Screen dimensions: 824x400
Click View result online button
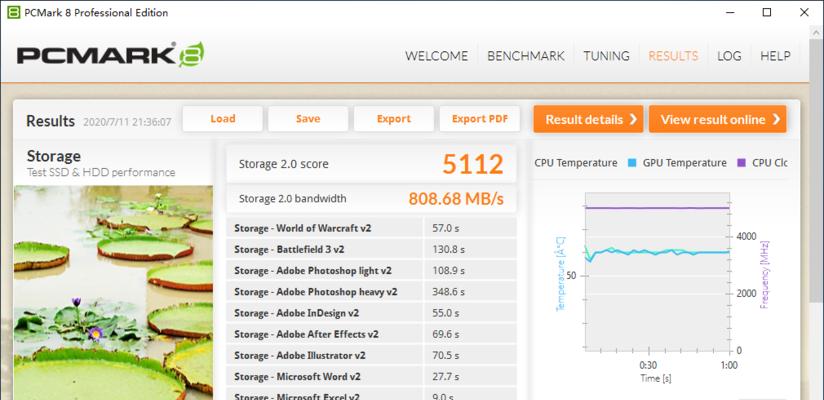[717, 119]
